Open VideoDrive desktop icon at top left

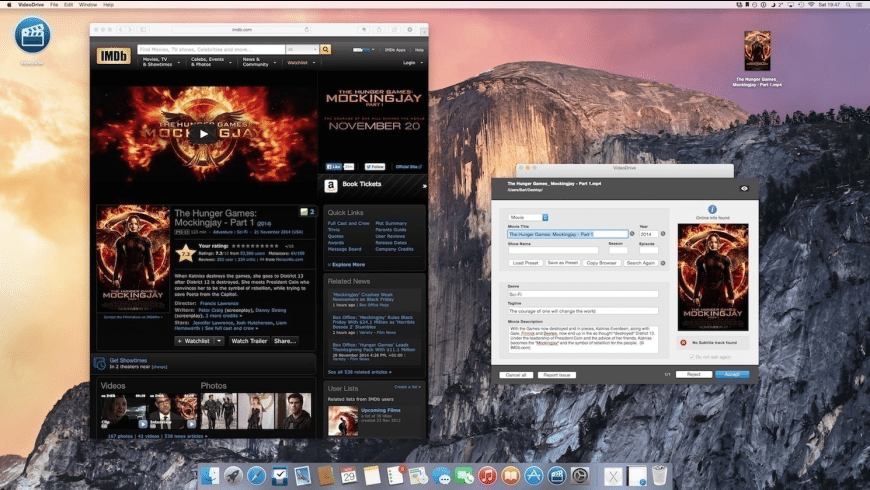pos(32,35)
